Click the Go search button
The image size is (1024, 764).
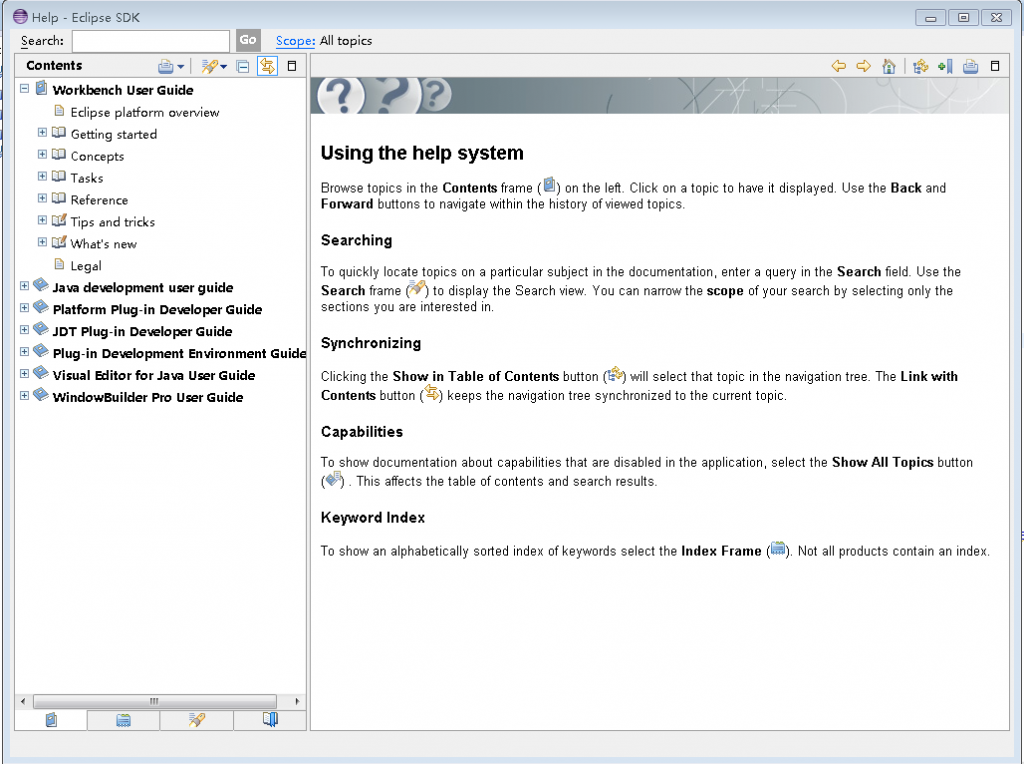[x=248, y=40]
